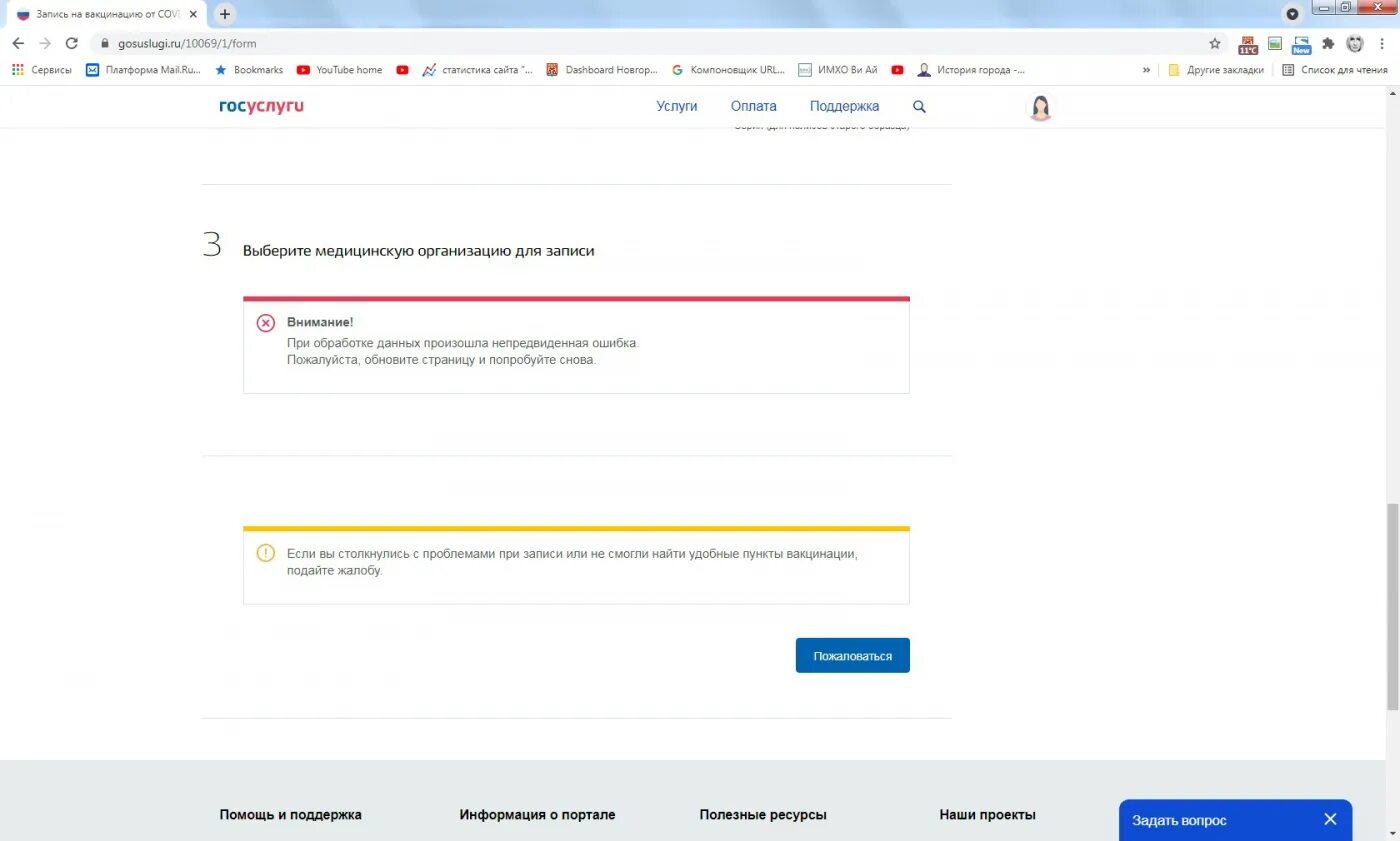1400x841 pixels.
Task: Click the red error cross icon
Action: (265, 323)
